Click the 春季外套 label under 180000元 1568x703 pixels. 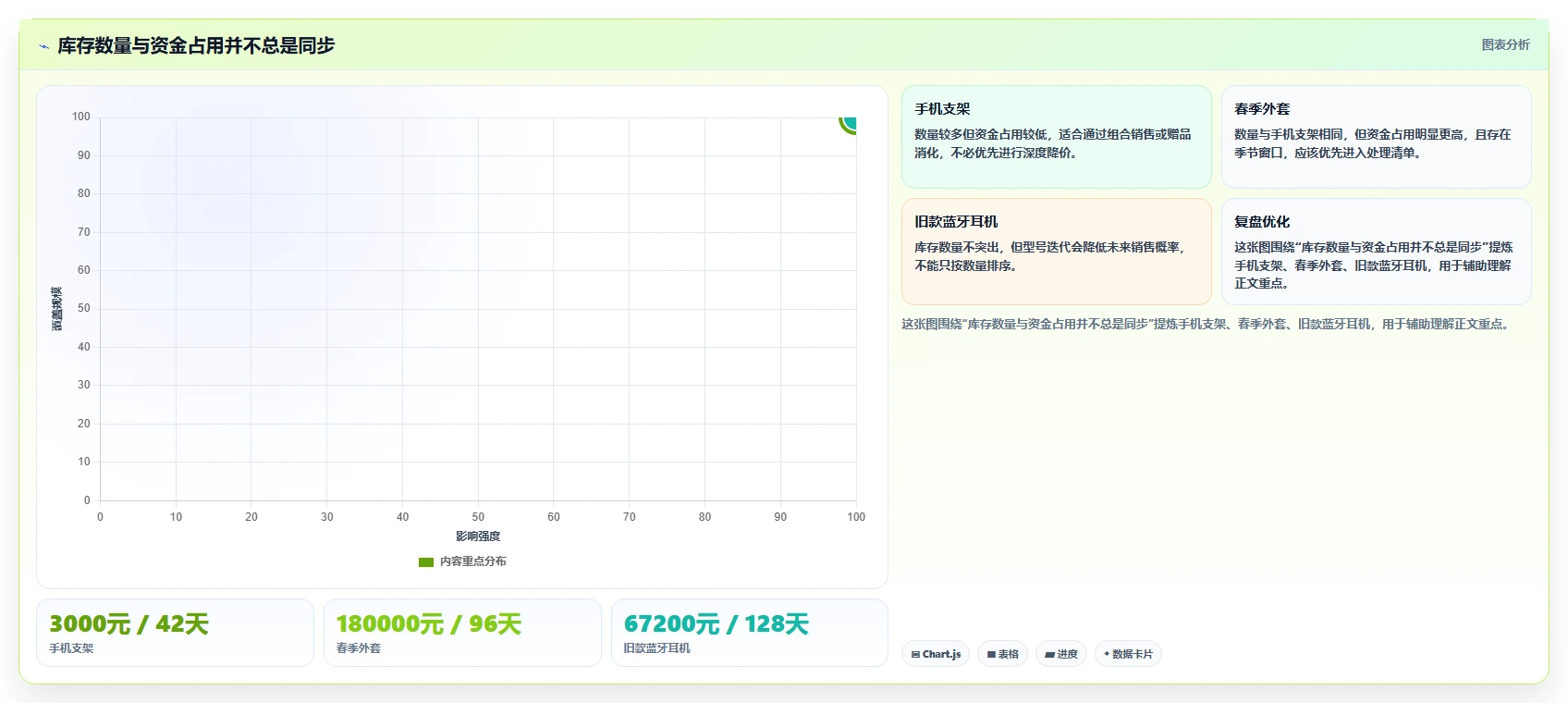(x=359, y=648)
